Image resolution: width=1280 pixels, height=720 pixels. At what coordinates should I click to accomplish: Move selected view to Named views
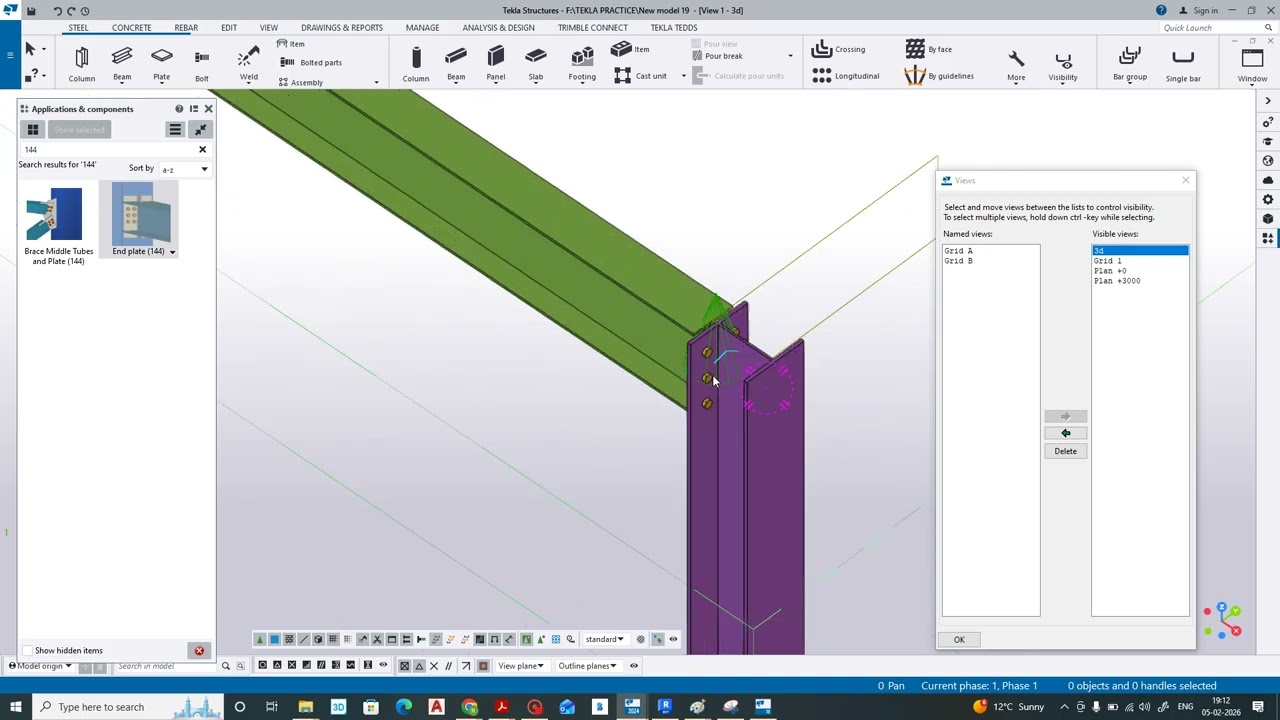point(1065,433)
